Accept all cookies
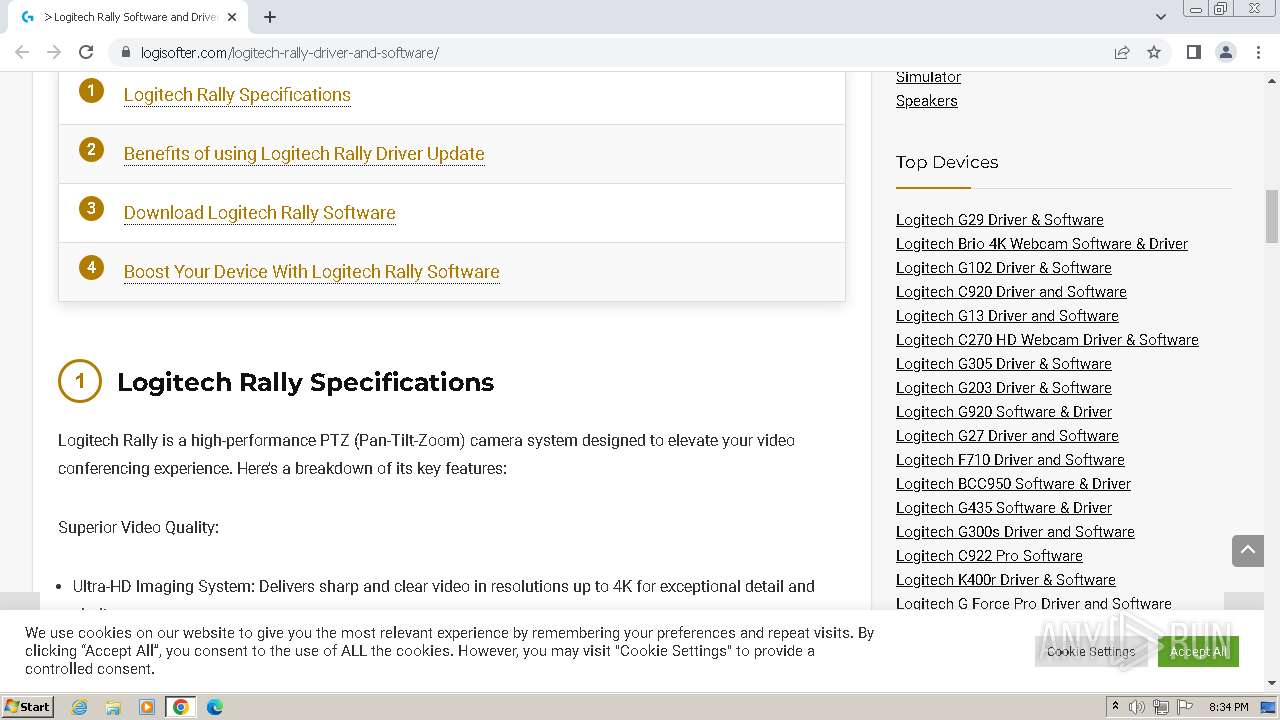Screen dimensions: 1280x720 pyautogui.click(x=1198, y=651)
